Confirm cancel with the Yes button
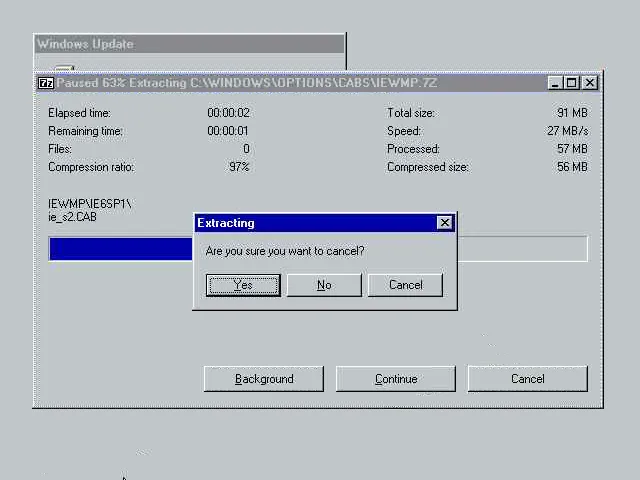 pyautogui.click(x=243, y=285)
